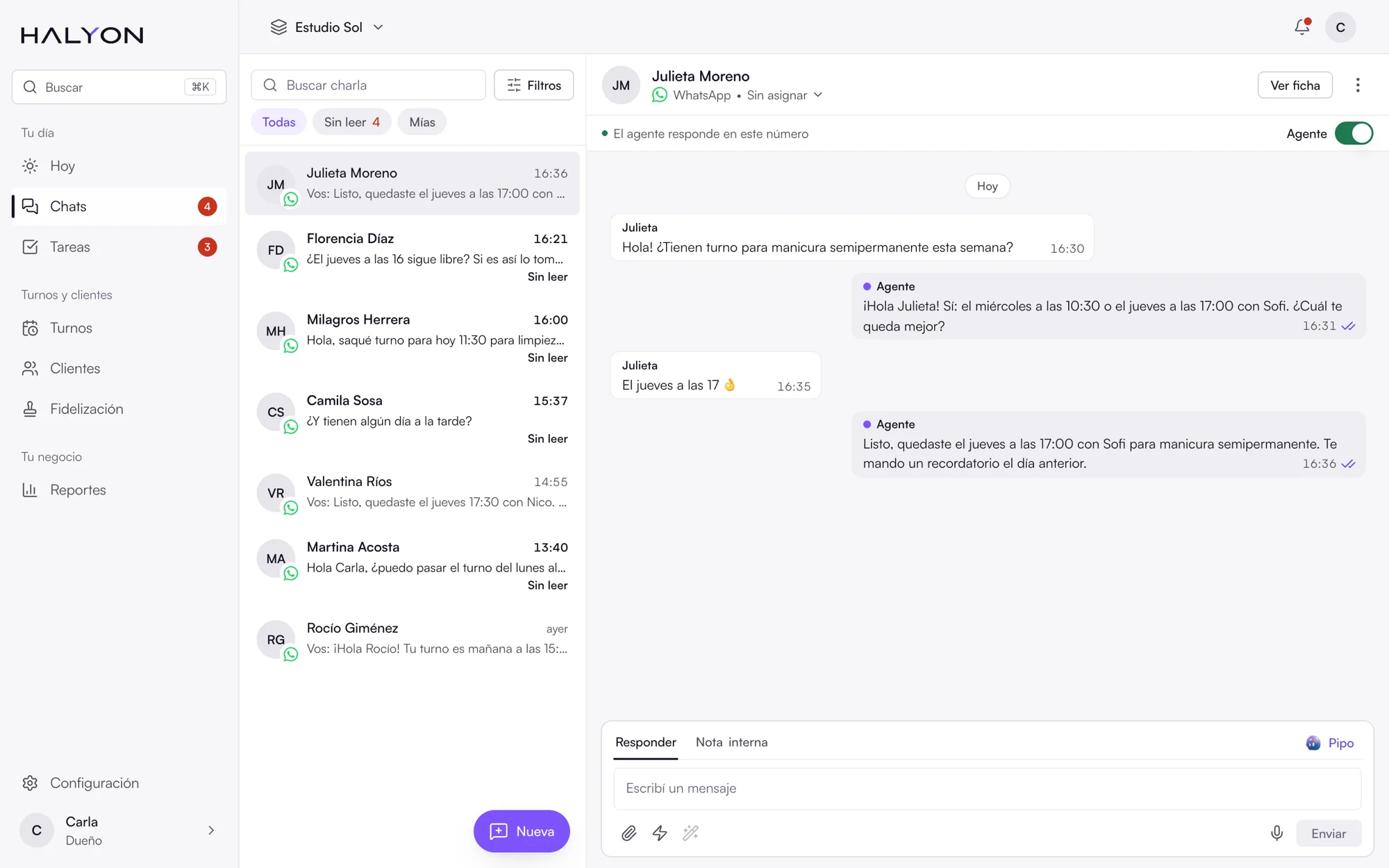1389x868 pixels.
Task: Open Valentina Ríos conversation
Action: coord(412,492)
